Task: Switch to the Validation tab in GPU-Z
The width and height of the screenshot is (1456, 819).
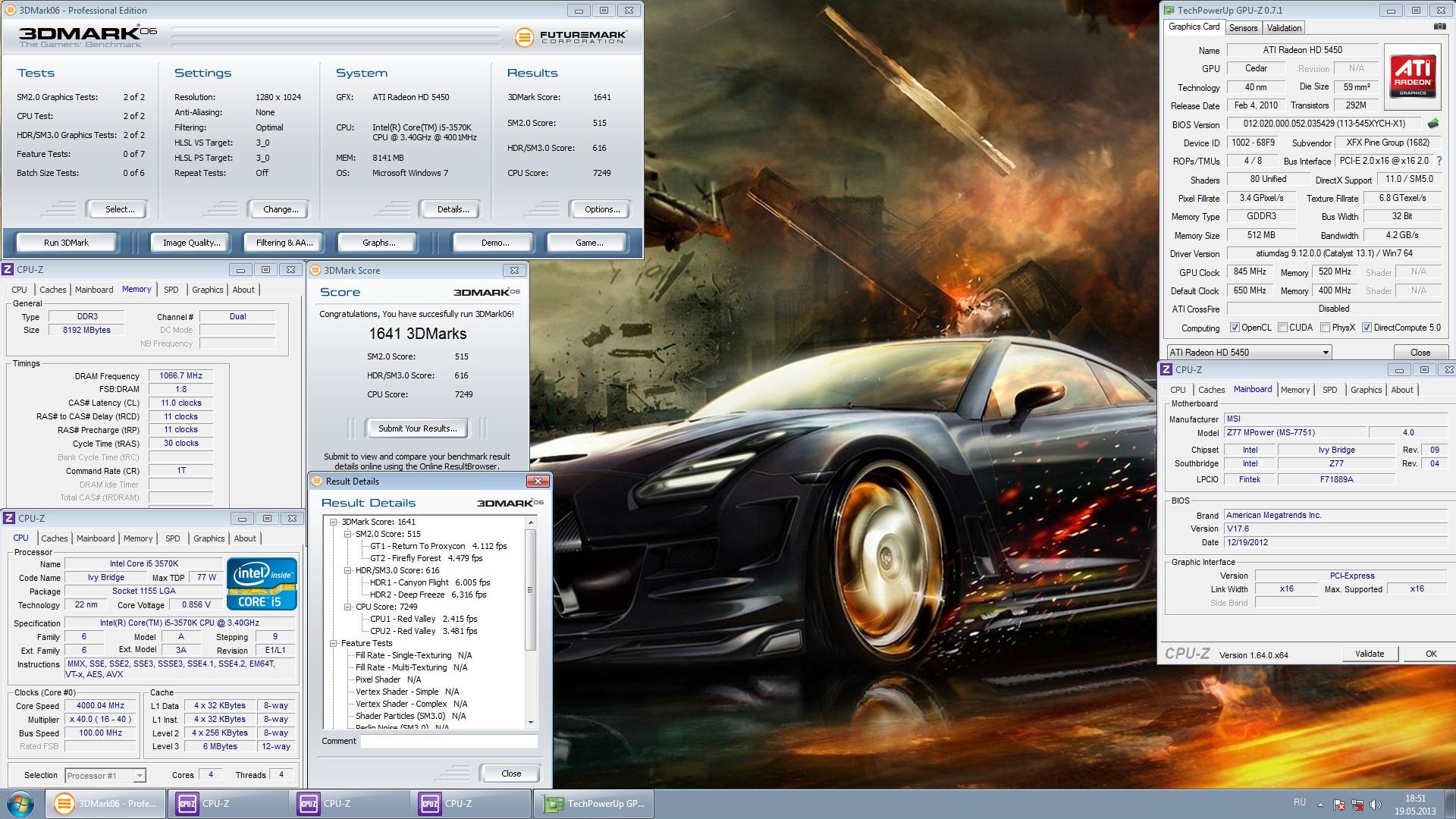Action: [x=1284, y=28]
